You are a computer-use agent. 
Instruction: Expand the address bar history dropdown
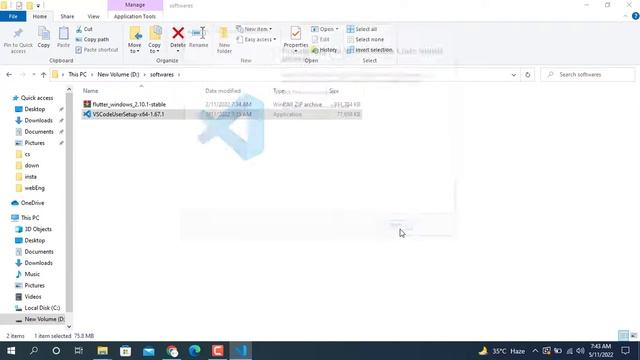513,75
